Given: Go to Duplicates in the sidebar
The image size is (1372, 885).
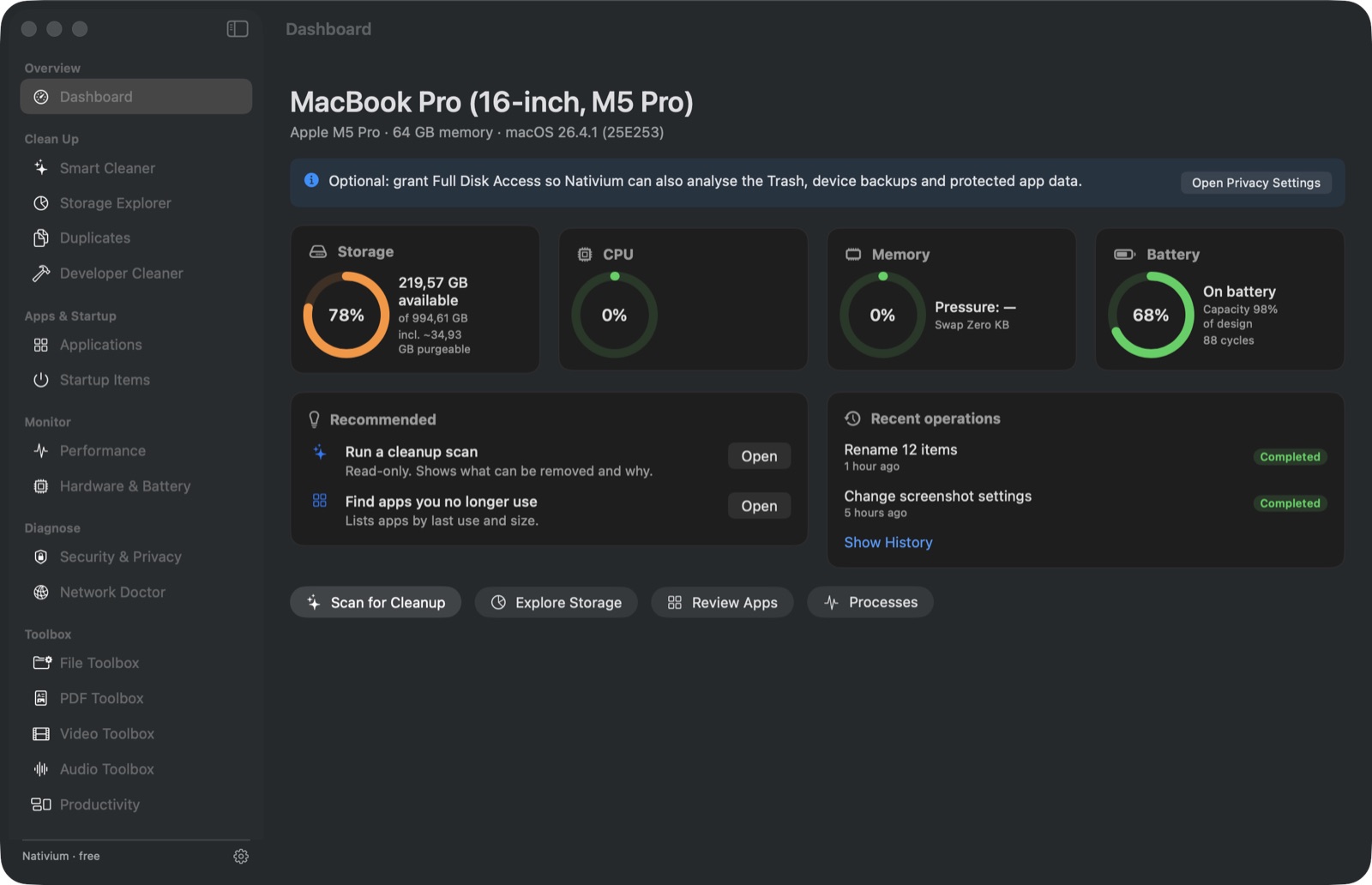Looking at the screenshot, I should 135,238.
